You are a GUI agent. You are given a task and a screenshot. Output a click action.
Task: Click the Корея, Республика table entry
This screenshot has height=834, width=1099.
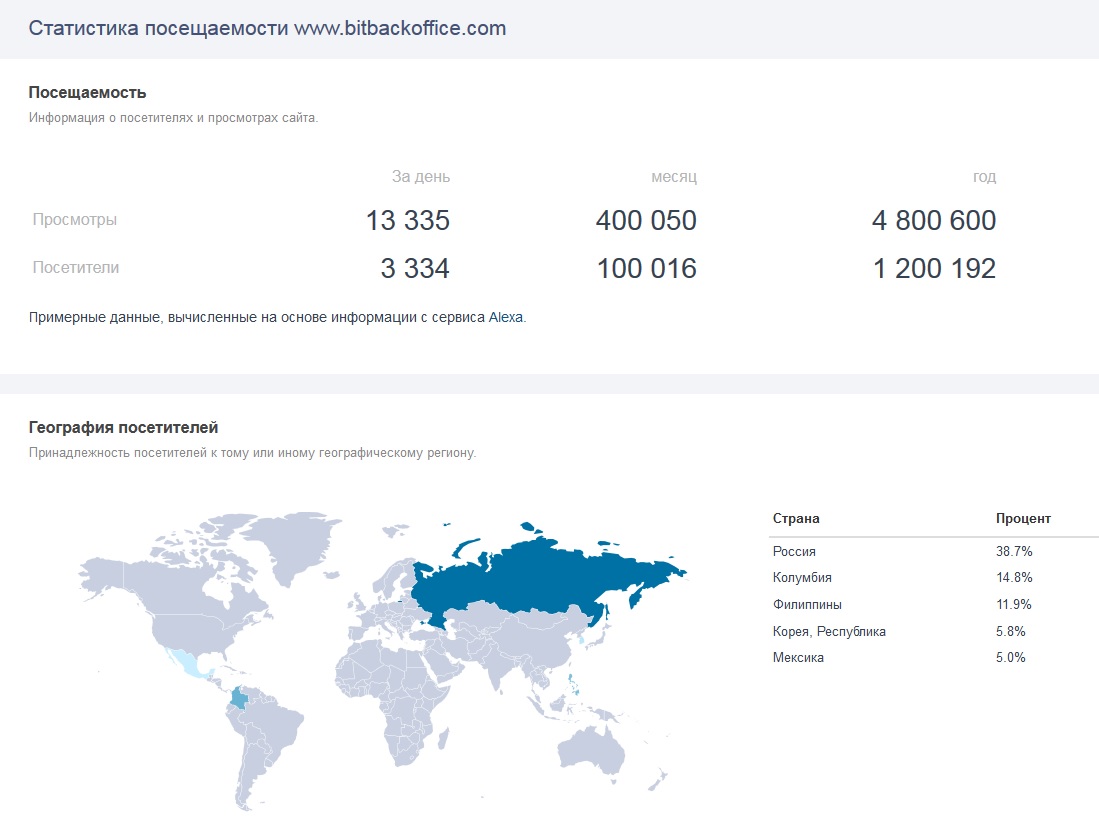click(x=829, y=632)
